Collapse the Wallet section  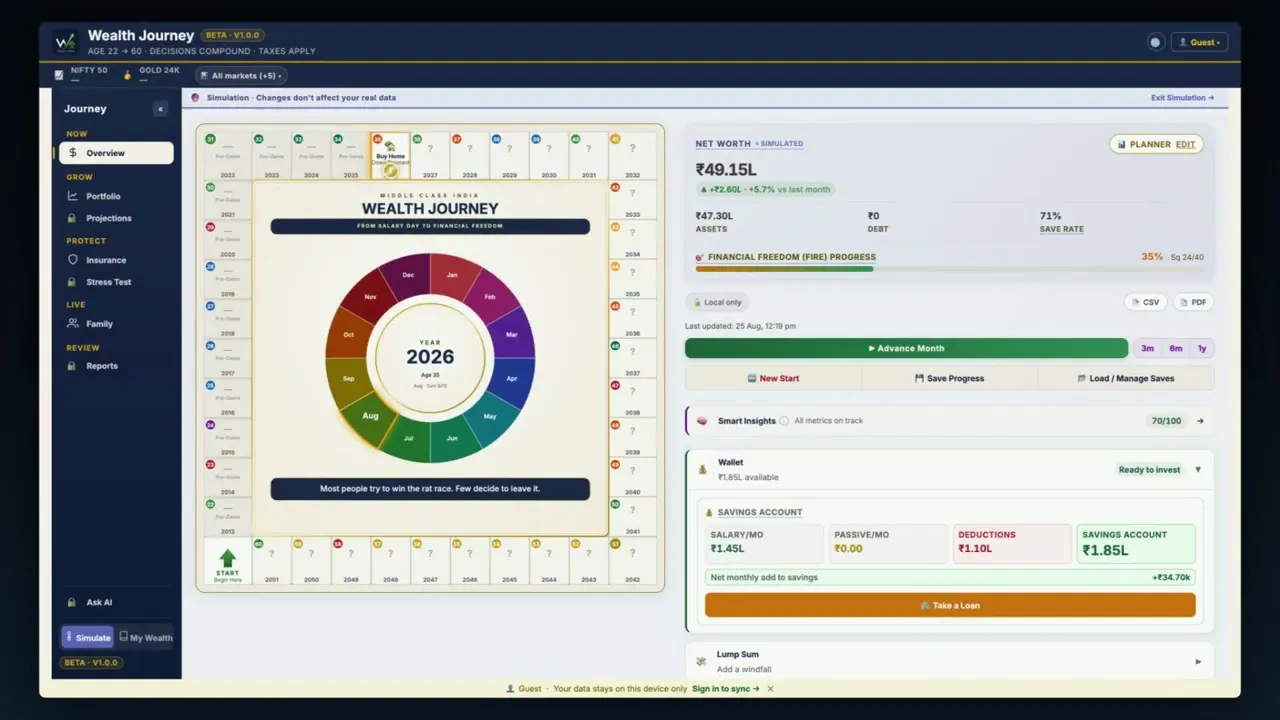(x=1198, y=470)
